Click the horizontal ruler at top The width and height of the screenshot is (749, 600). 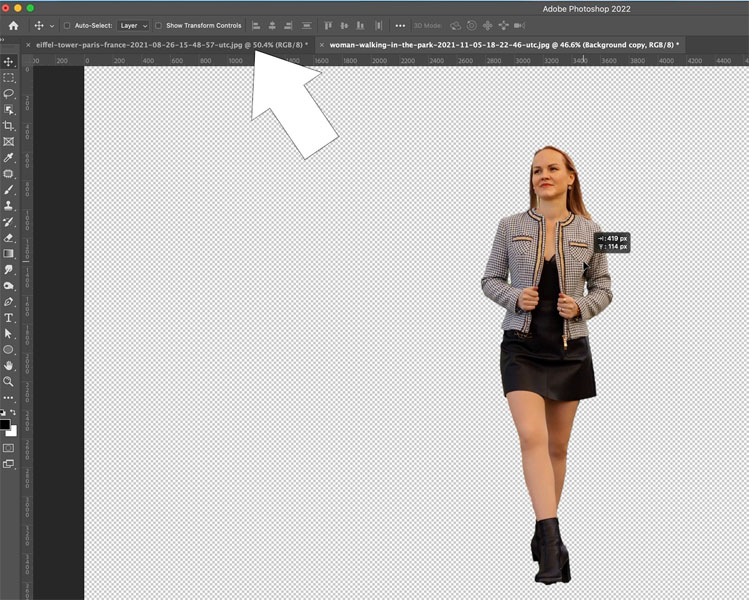click(x=390, y=61)
